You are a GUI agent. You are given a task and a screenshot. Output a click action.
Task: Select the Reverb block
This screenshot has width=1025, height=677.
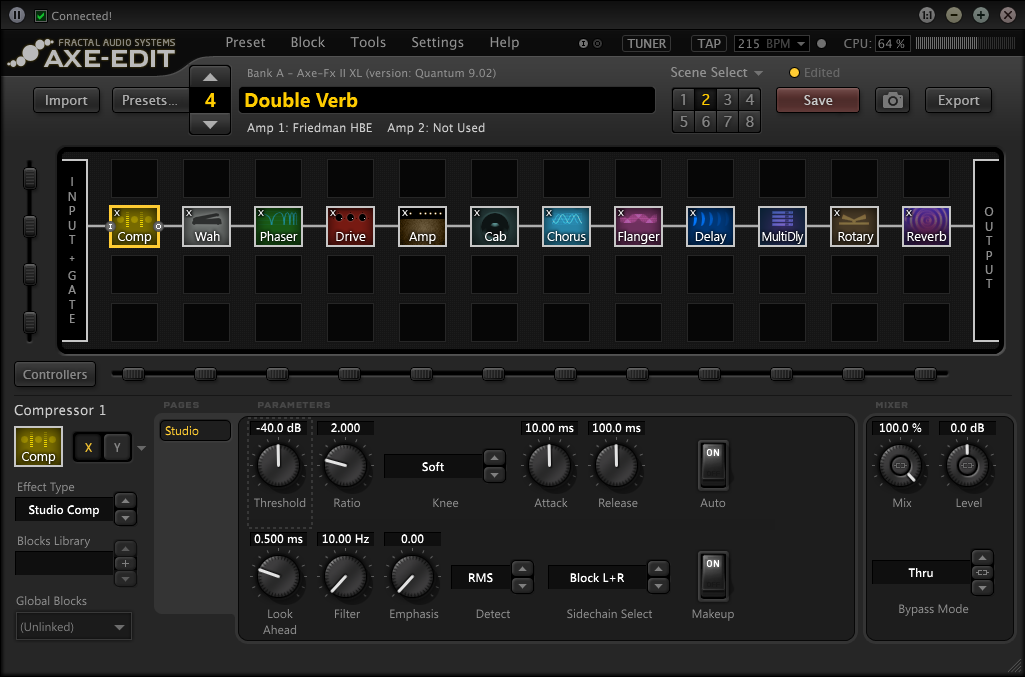(x=926, y=227)
